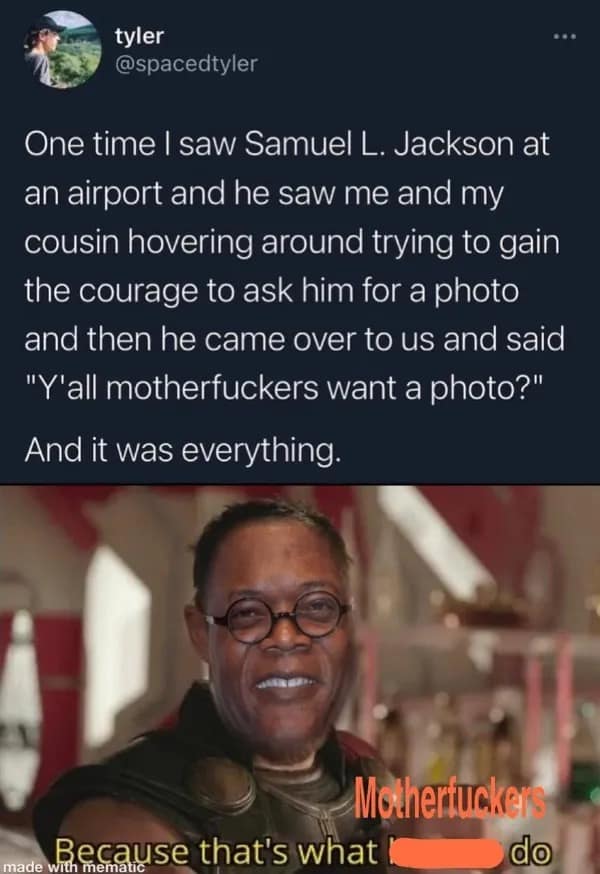Click the word "courage" in the tweet

point(133,291)
